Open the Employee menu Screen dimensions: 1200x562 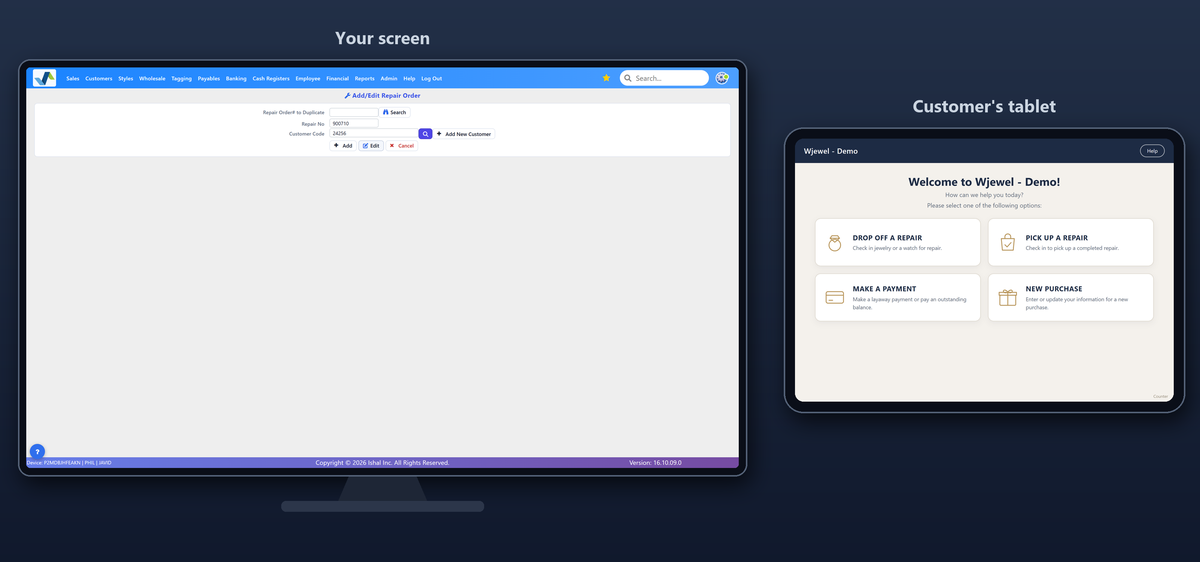click(308, 78)
